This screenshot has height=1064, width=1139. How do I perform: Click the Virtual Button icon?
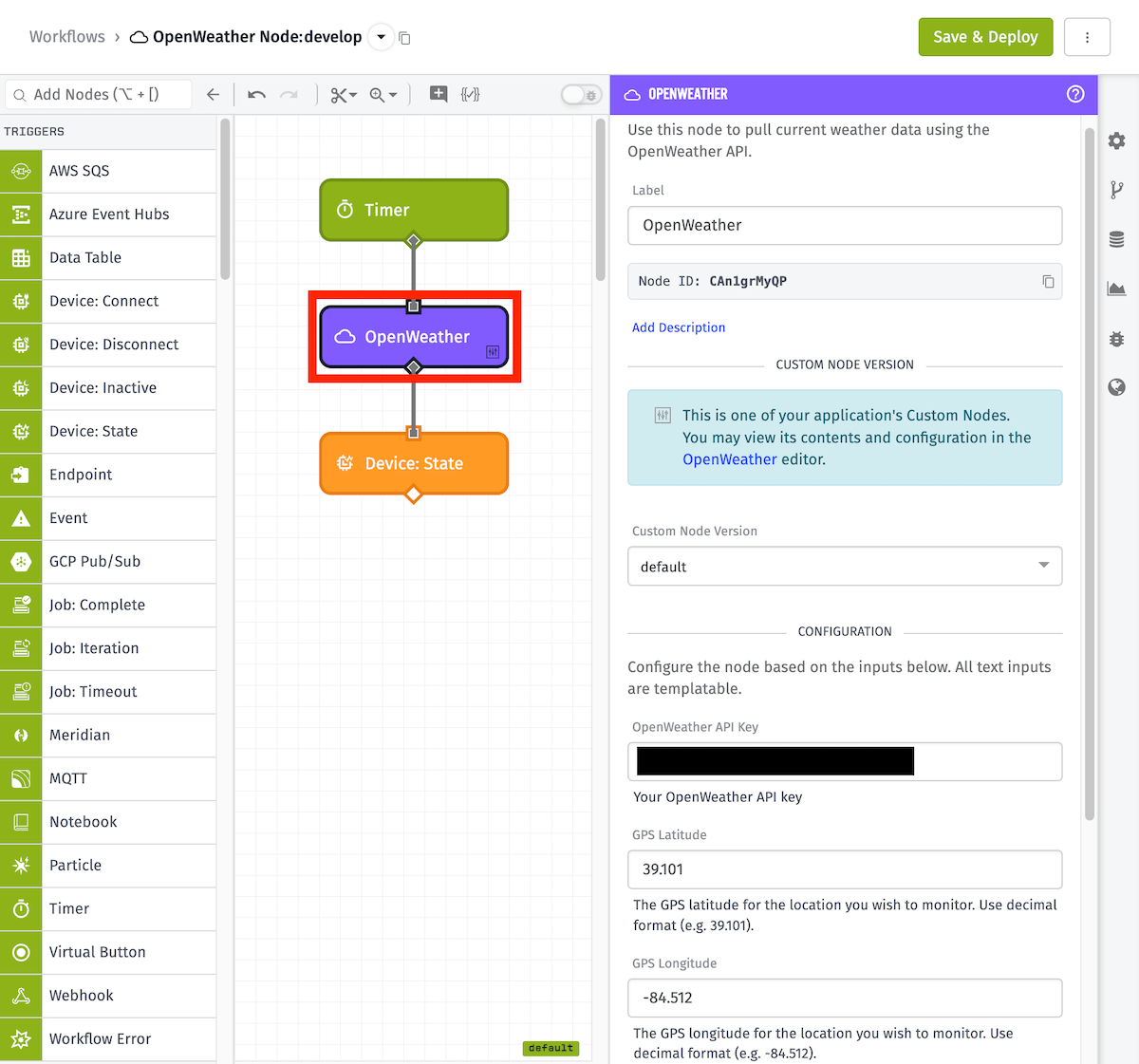(x=21, y=952)
